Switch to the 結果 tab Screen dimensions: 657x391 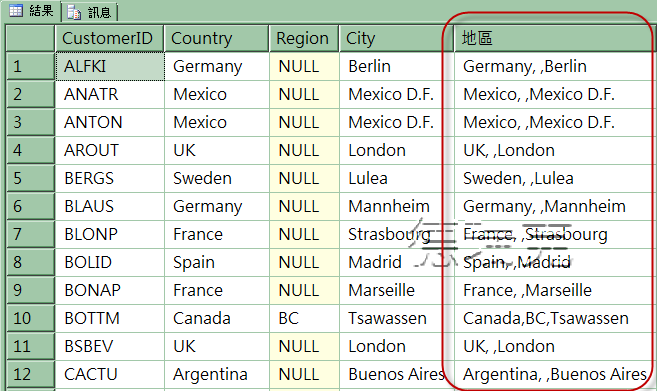[32, 10]
